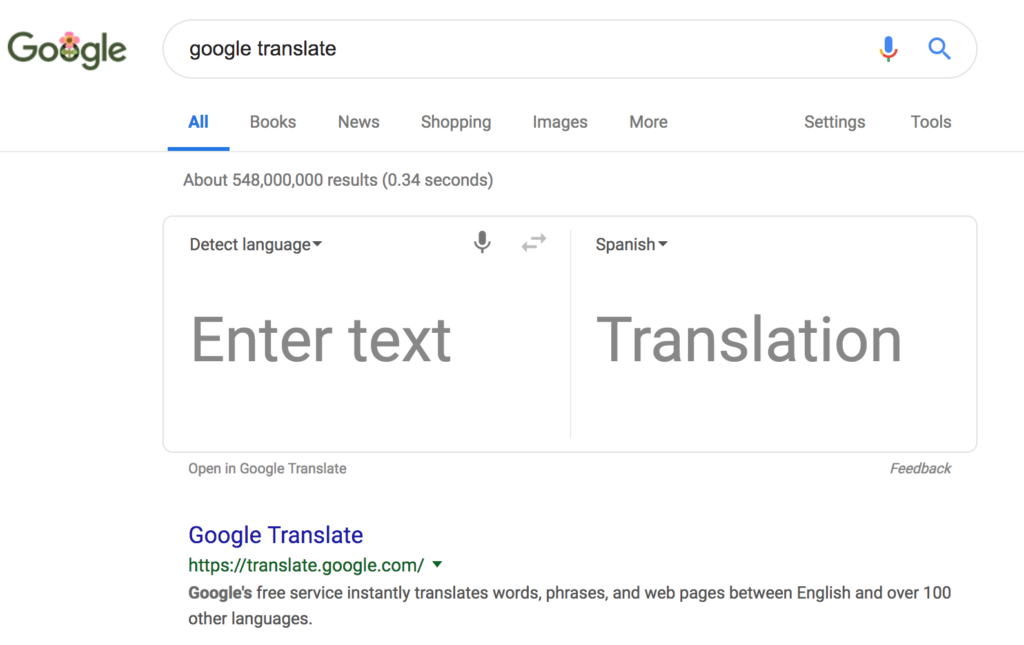Activate the translate widget microphone input

[482, 242]
